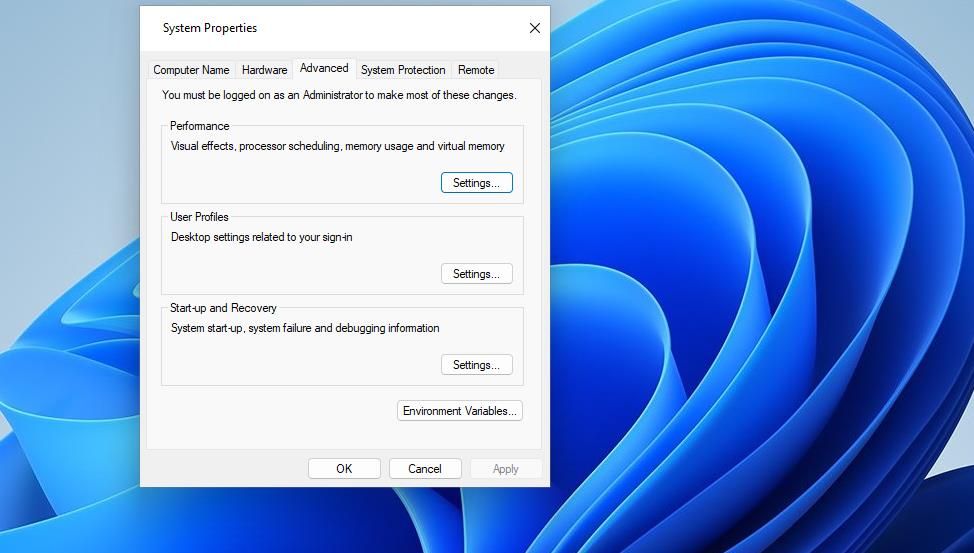
Task: Click the Administrator logon notice text
Action: (x=339, y=96)
